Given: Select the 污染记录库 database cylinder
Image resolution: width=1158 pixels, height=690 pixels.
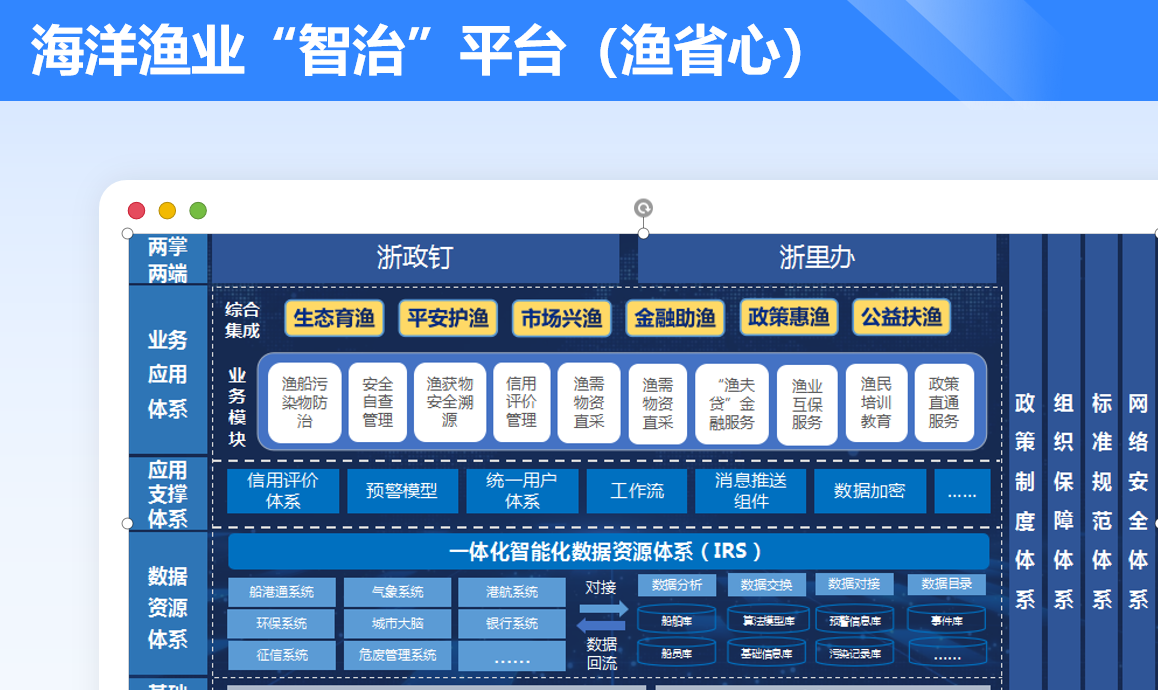Looking at the screenshot, I should click(x=854, y=652).
